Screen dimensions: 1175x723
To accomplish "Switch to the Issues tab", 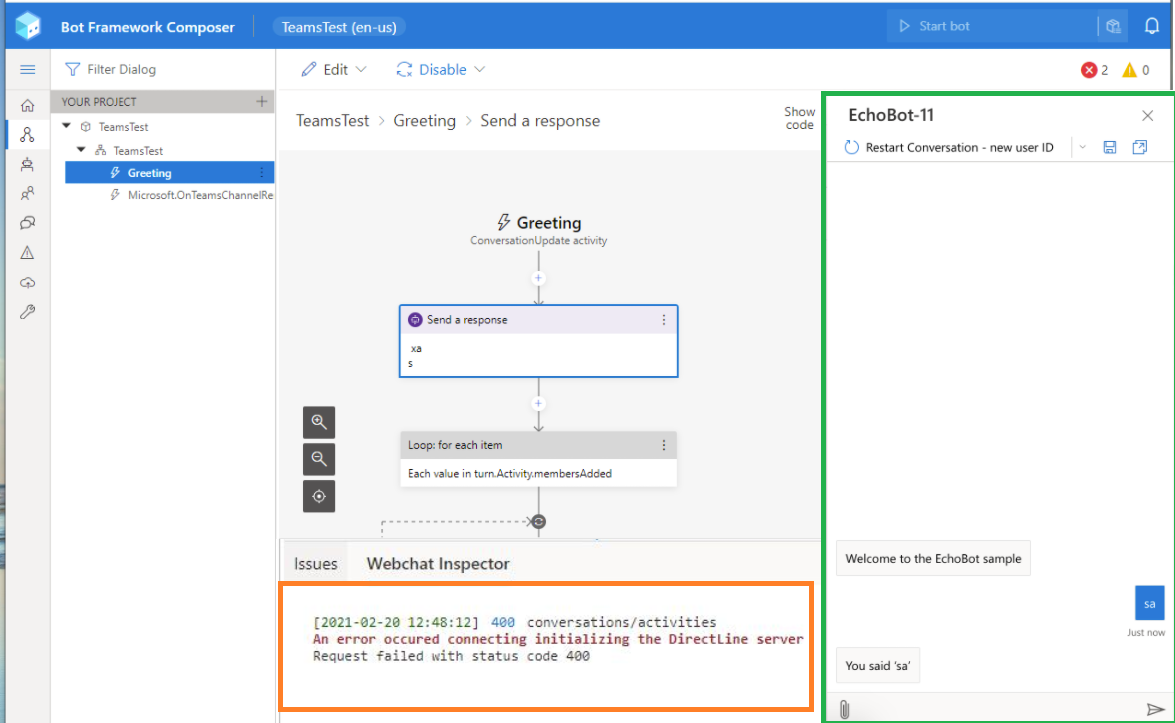I will tap(315, 563).
